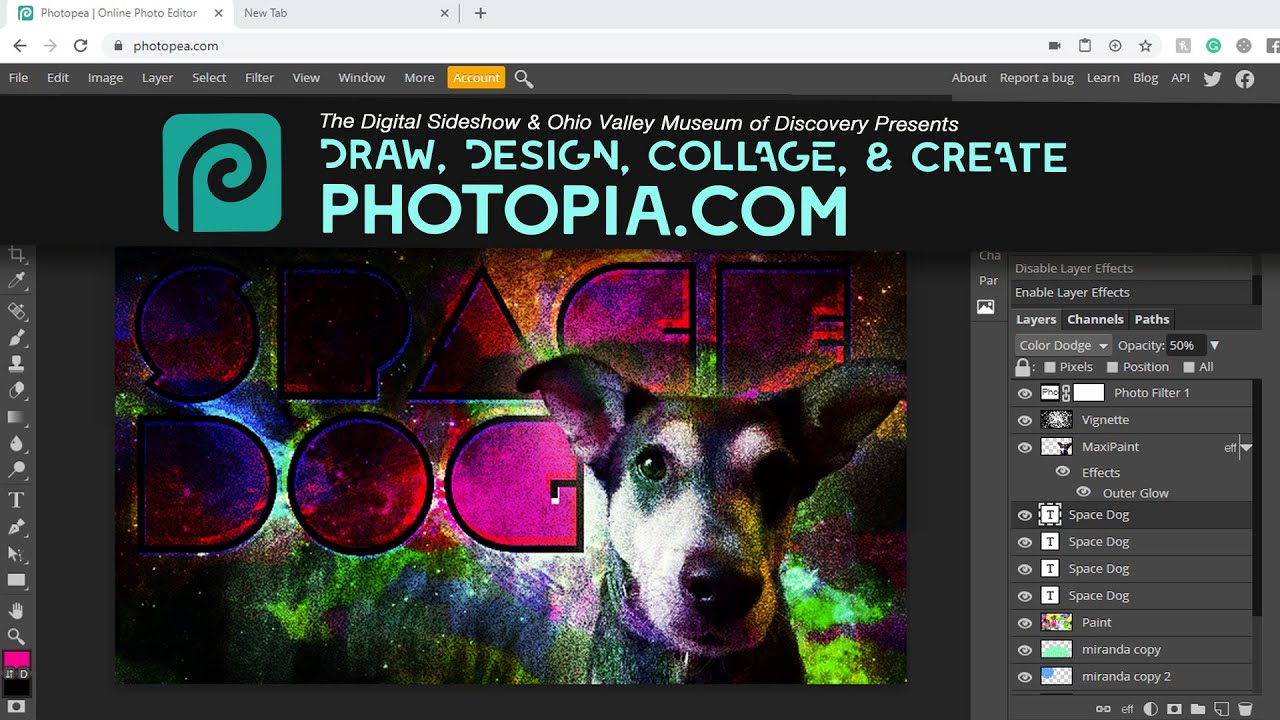This screenshot has width=1280, height=720.
Task: Toggle visibility of MaxiPaint layer
Action: [1024, 447]
